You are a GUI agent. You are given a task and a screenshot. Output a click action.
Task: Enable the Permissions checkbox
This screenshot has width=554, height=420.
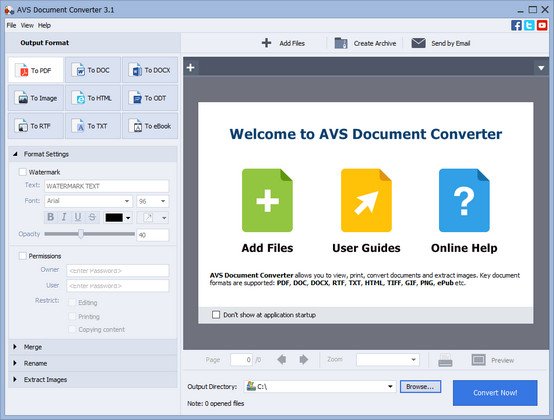pos(23,256)
